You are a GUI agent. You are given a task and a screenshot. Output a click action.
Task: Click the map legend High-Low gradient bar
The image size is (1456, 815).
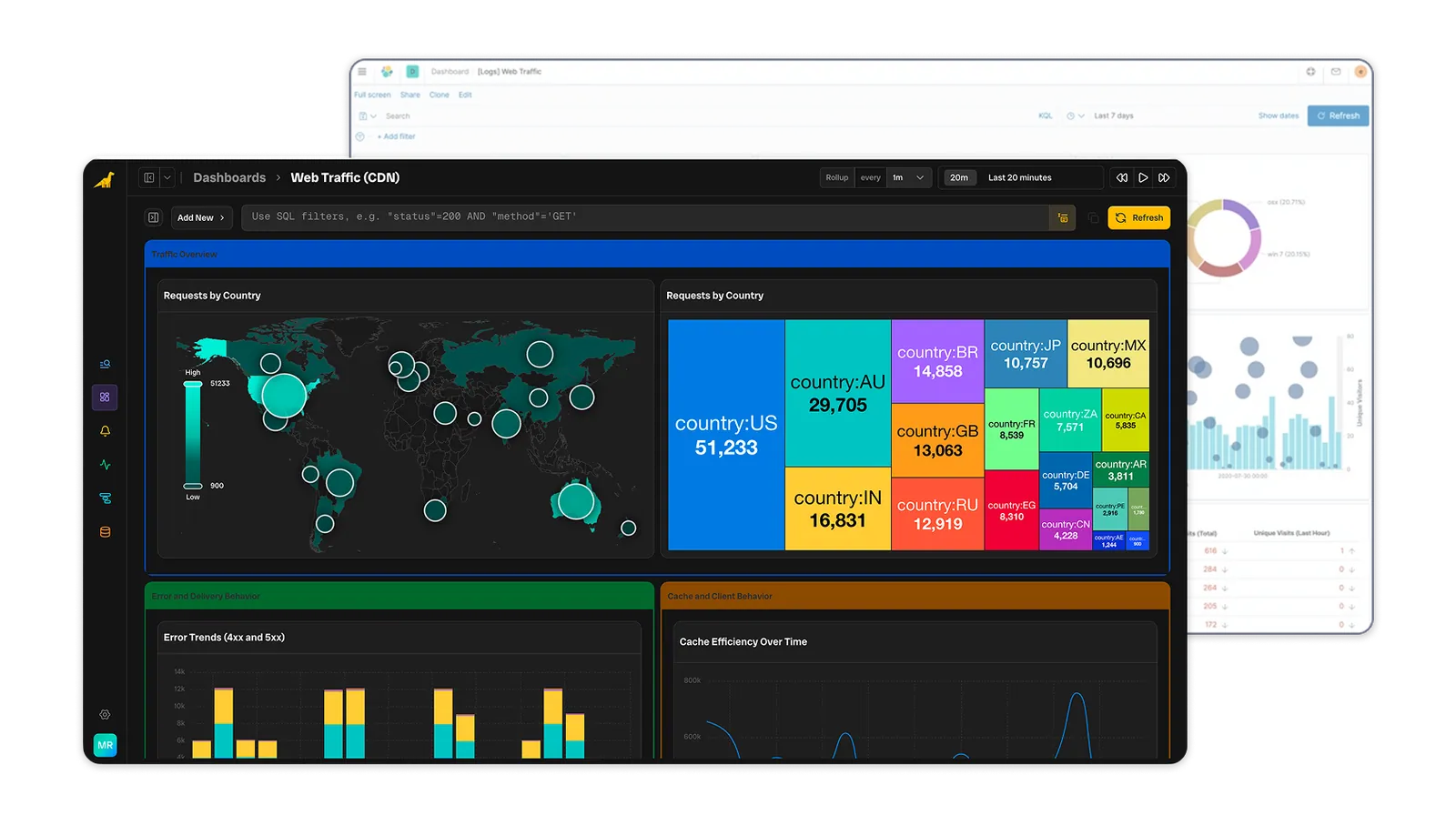(193, 435)
